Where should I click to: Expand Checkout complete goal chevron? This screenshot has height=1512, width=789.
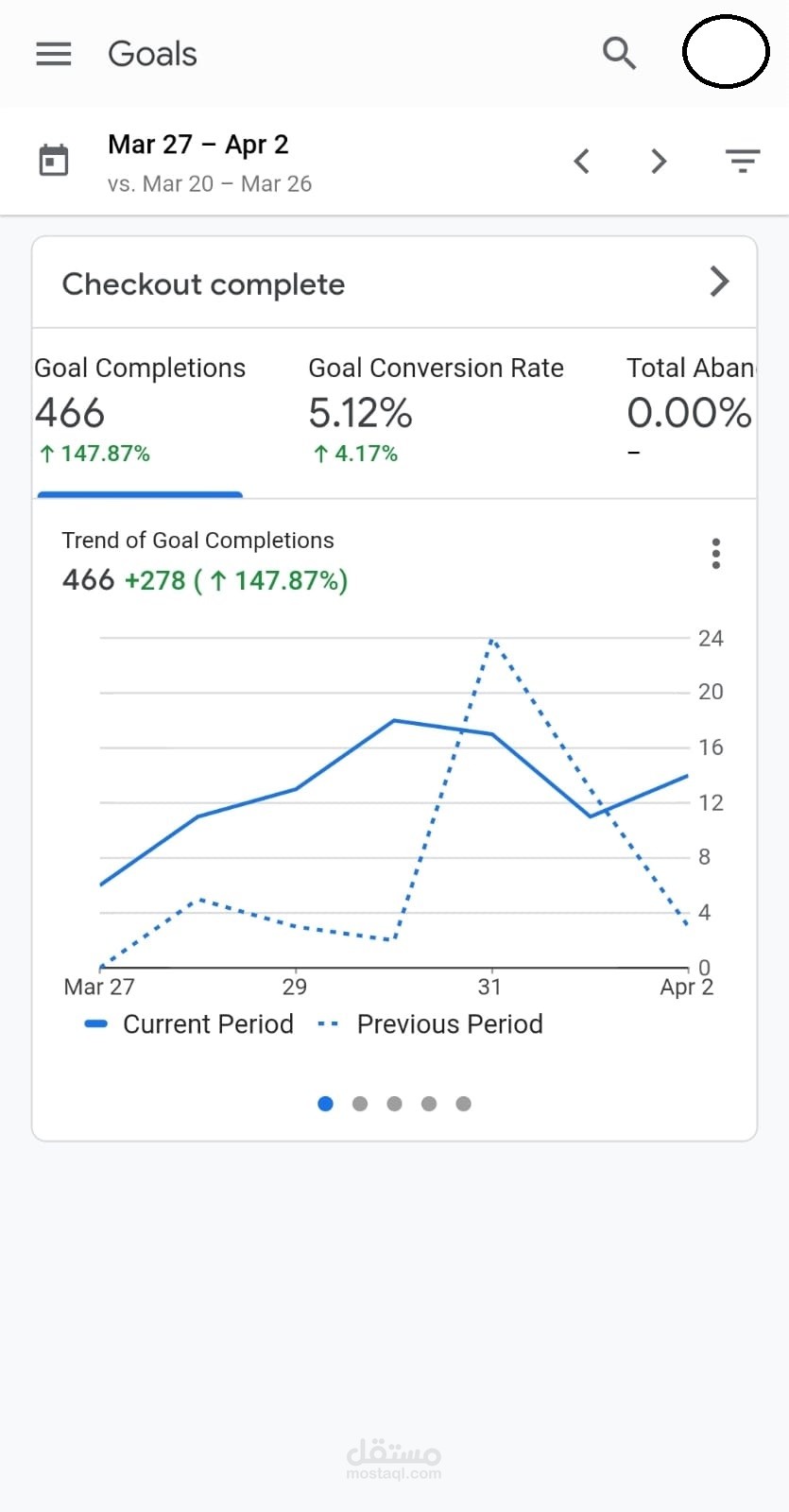[719, 282]
